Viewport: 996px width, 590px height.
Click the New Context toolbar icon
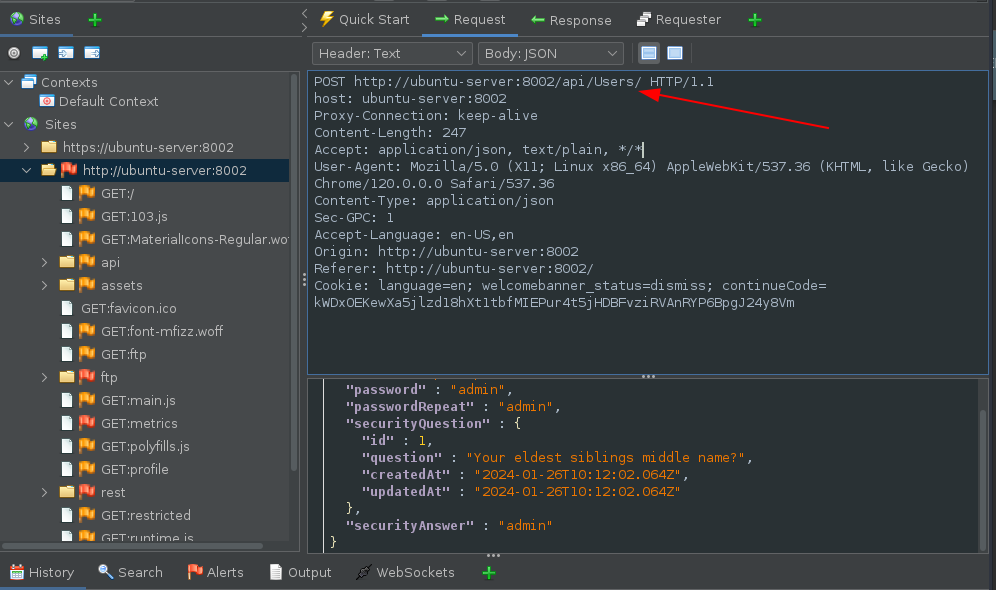(x=40, y=53)
